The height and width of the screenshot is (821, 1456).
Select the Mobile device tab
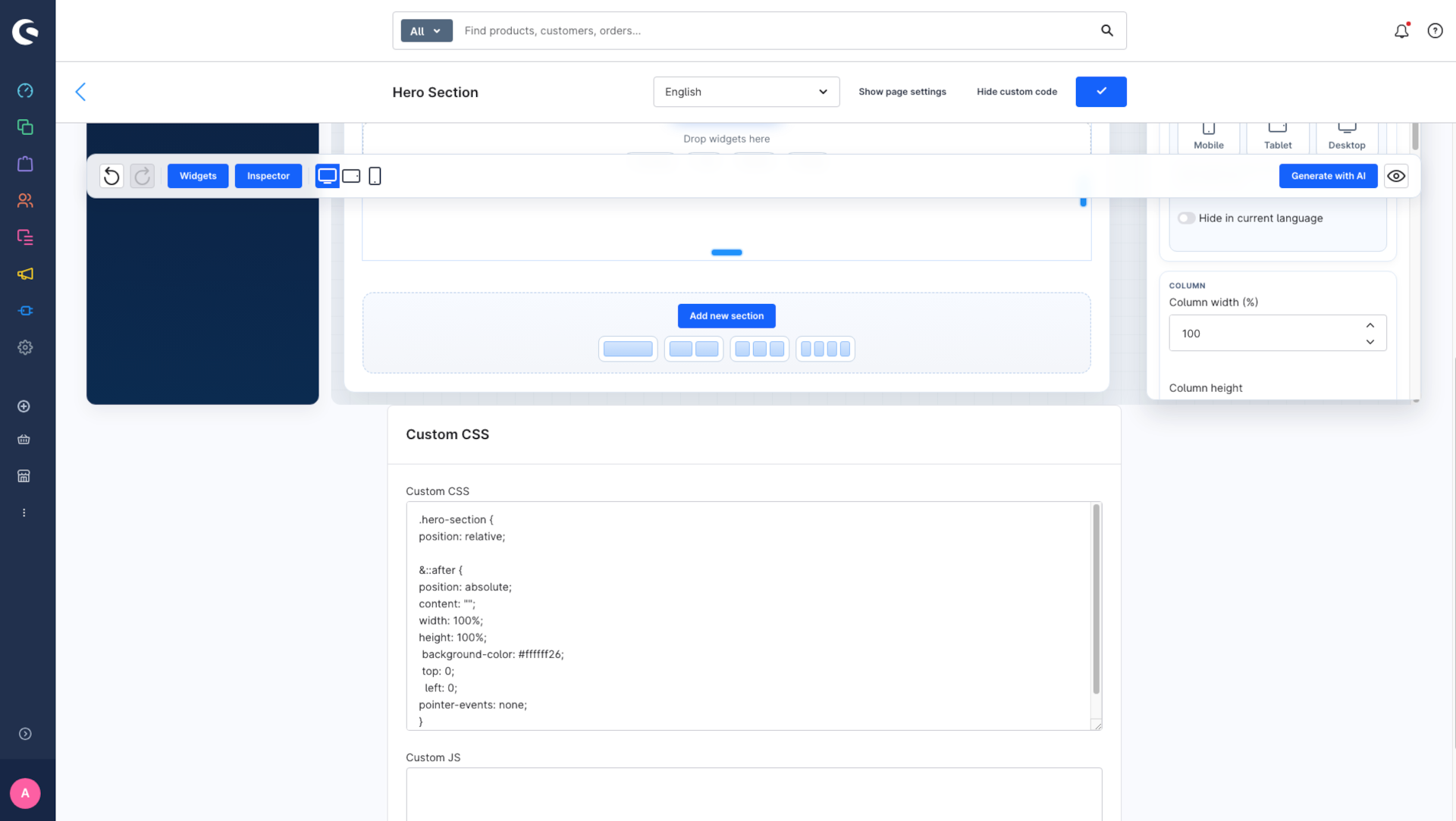click(x=1209, y=137)
